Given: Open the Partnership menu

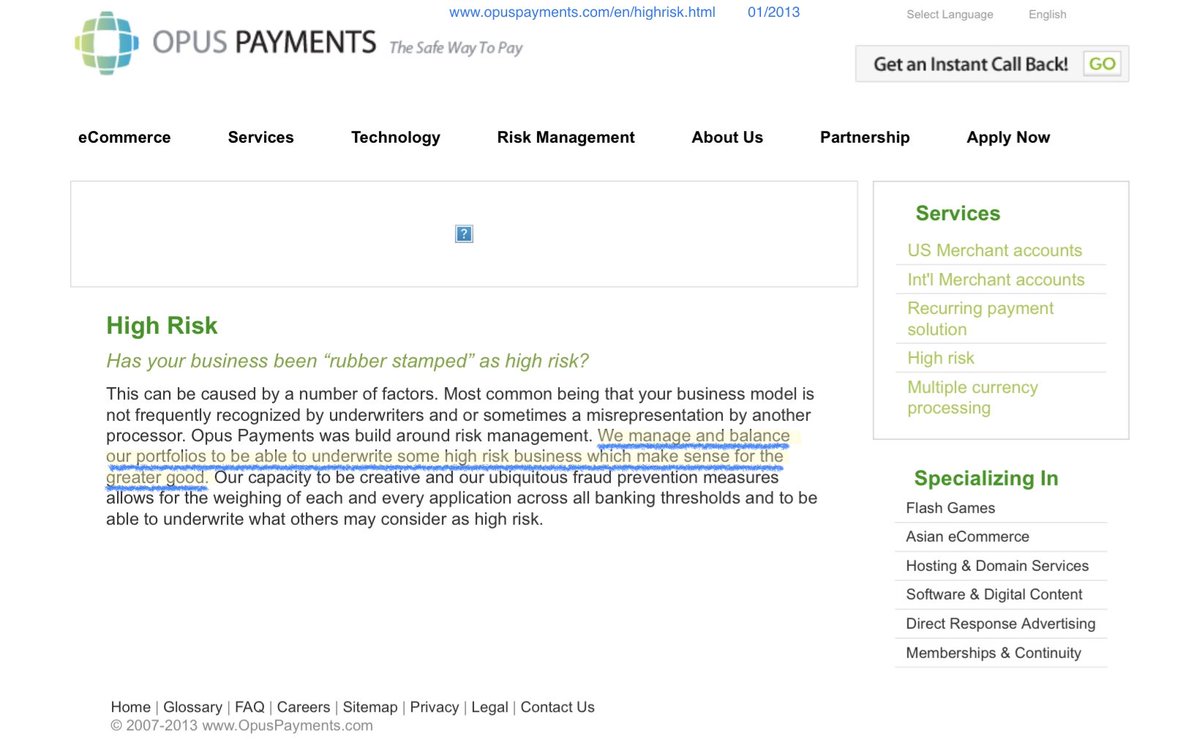Looking at the screenshot, I should tap(865, 138).
